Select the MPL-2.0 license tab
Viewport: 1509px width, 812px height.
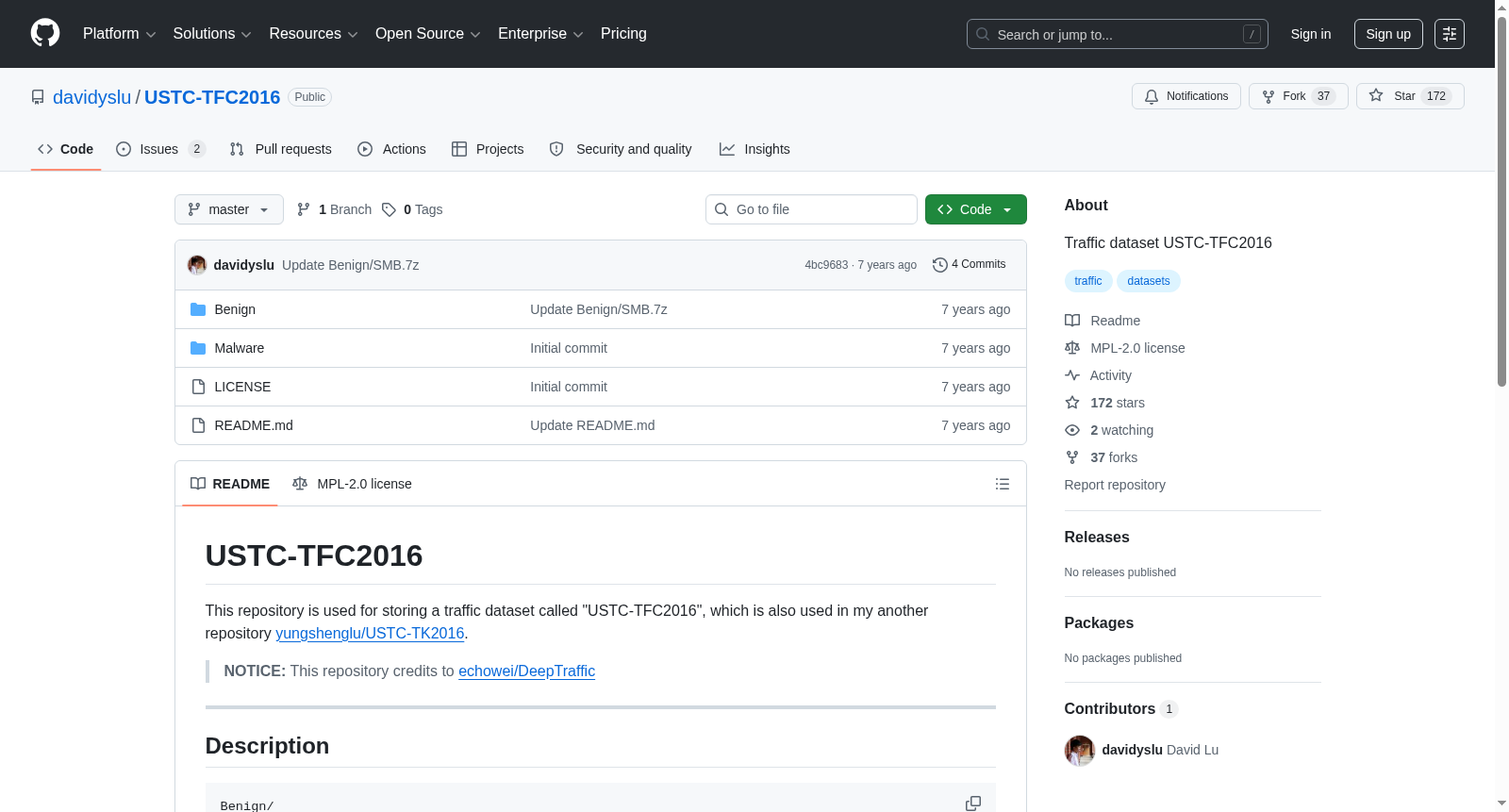tap(352, 484)
